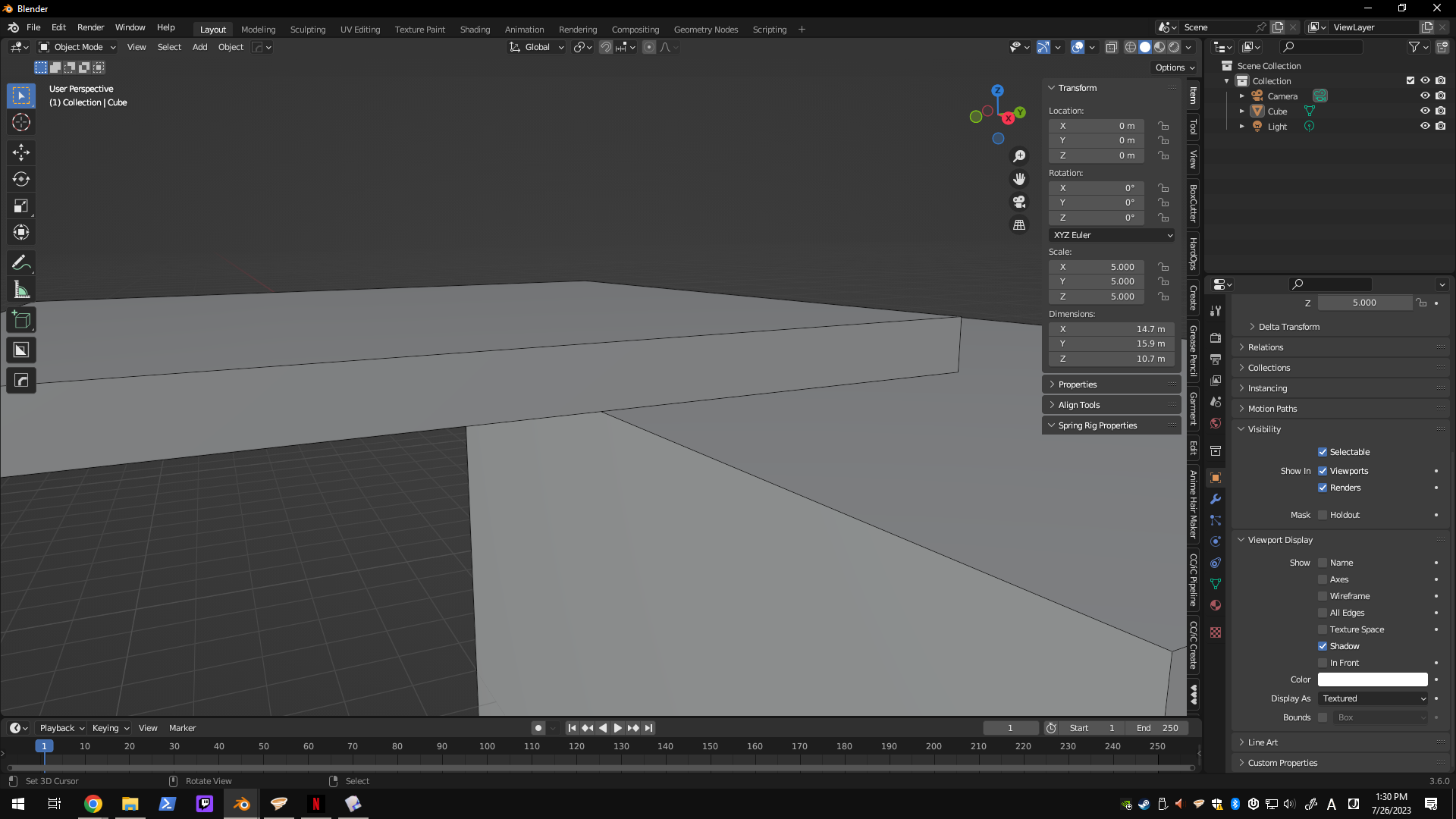Choose the Add Cube tool
Viewport: 1456px width, 819px height.
[x=21, y=320]
